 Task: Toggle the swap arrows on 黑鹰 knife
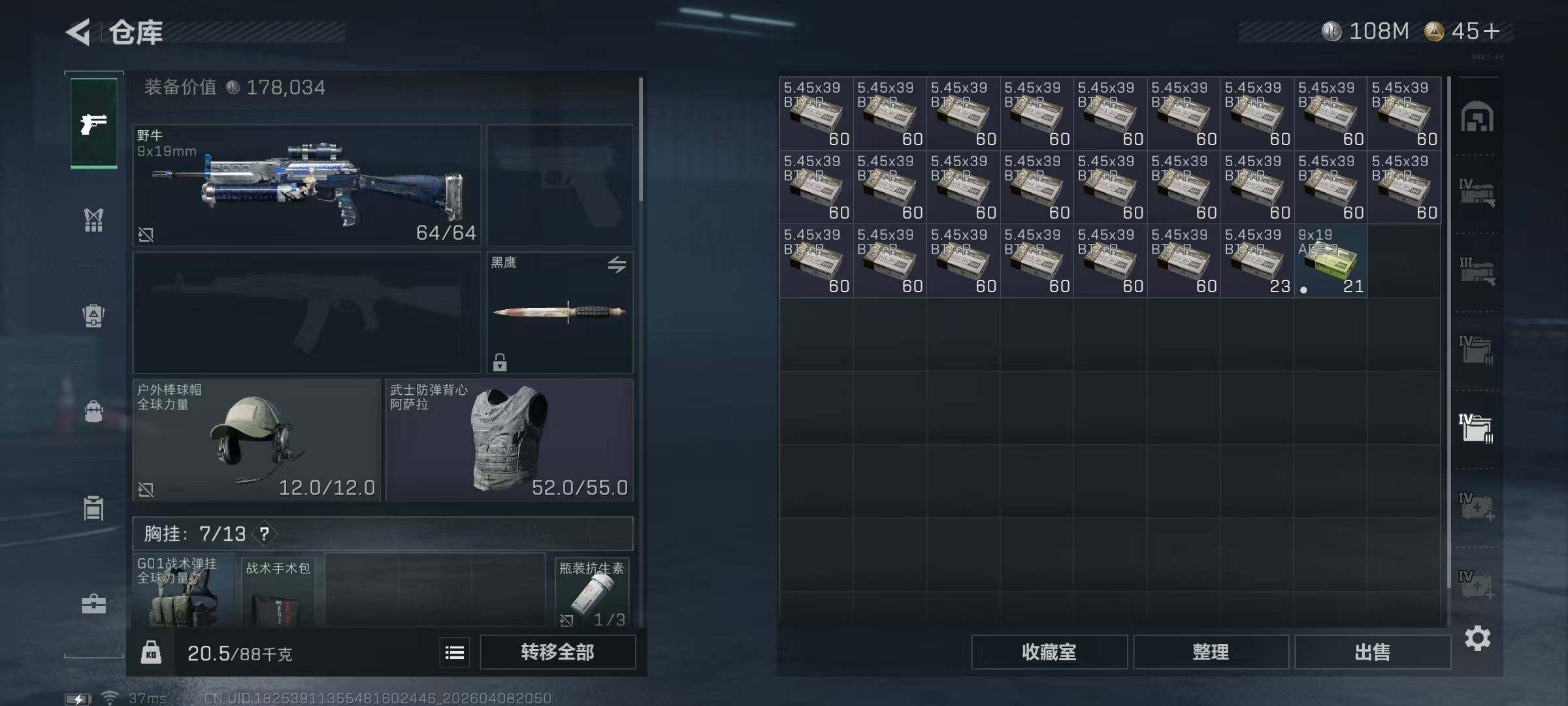point(617,265)
